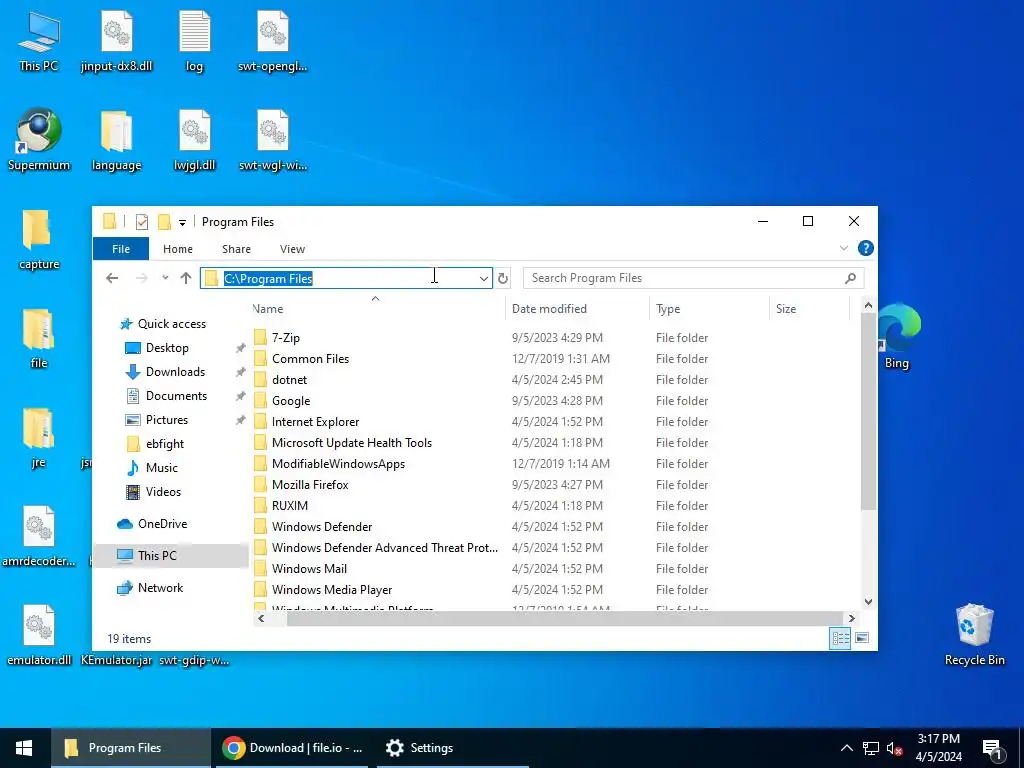1024x768 pixels.
Task: Open the Share ribbon tab
Action: [236, 249]
